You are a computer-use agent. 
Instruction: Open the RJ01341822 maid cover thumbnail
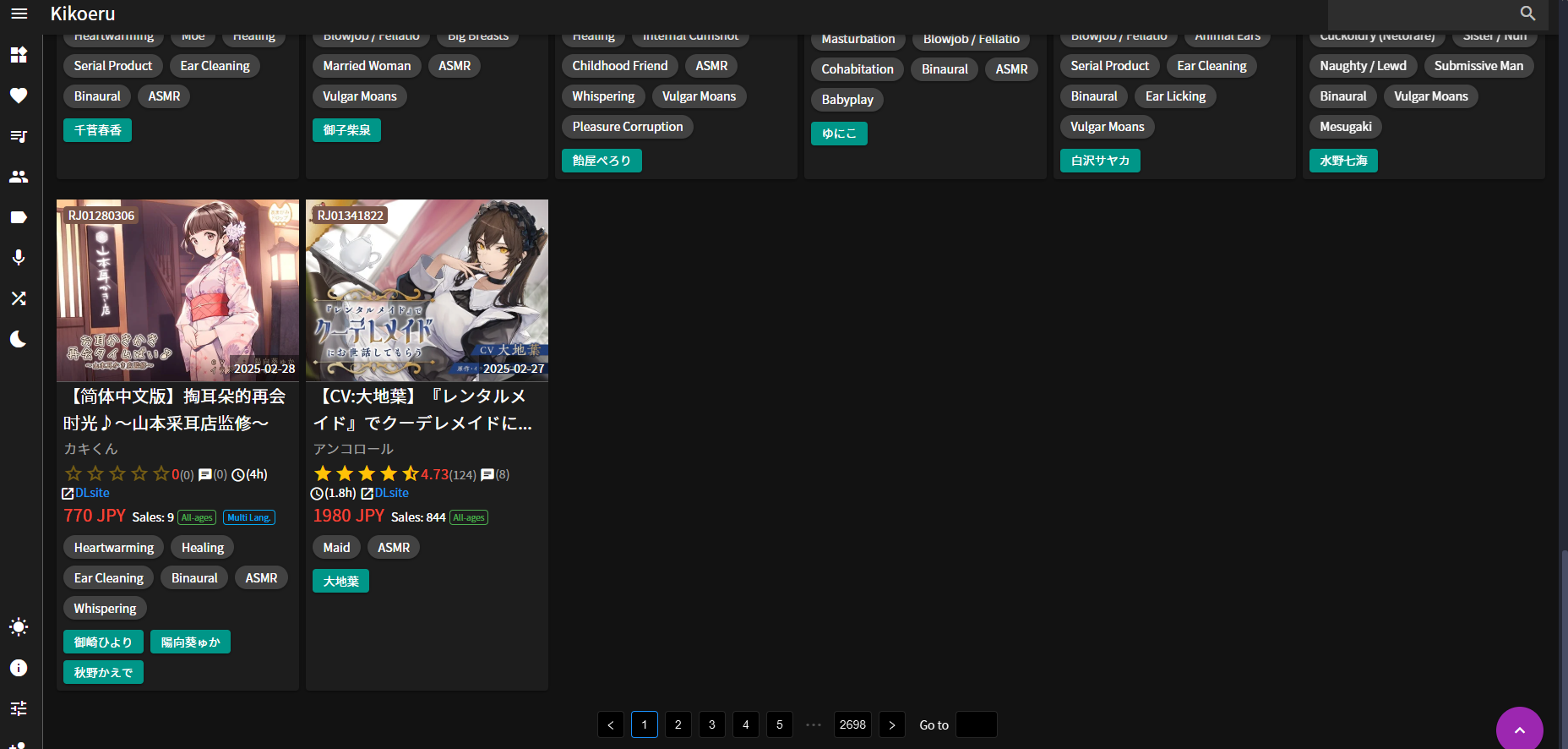click(x=427, y=291)
